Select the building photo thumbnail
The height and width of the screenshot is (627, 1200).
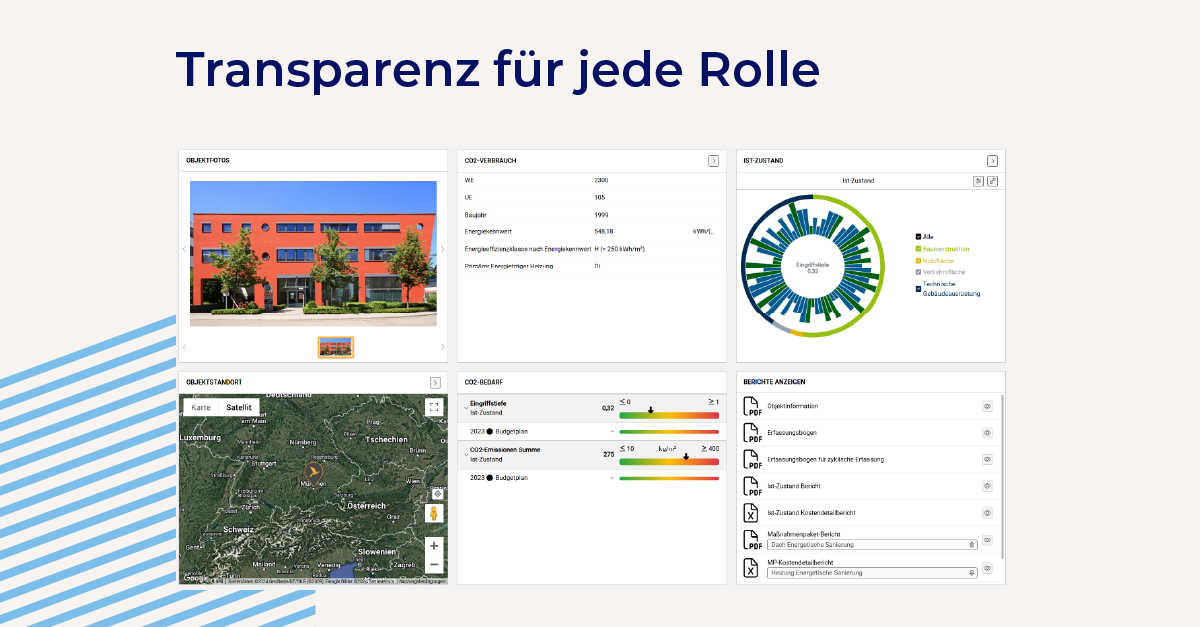pos(336,347)
